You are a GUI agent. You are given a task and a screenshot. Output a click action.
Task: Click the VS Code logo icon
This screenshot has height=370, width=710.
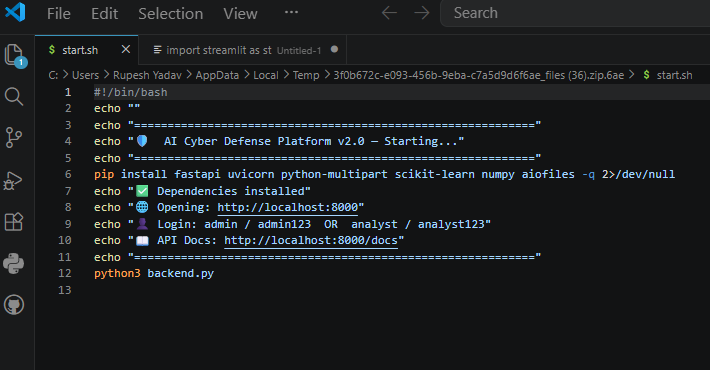coord(15,12)
